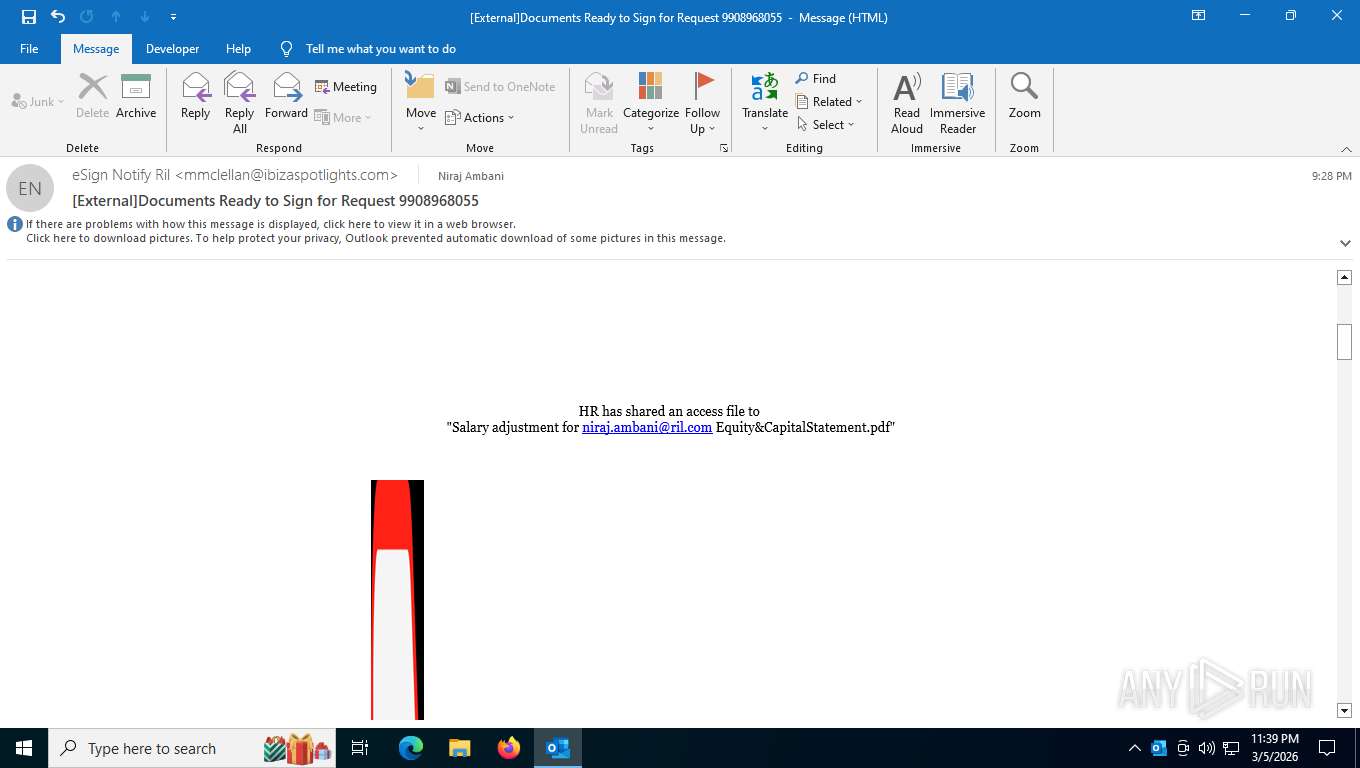This screenshot has width=1360, height=768.
Task: Click the vertical scrollbar thumb
Action: coord(1344,342)
